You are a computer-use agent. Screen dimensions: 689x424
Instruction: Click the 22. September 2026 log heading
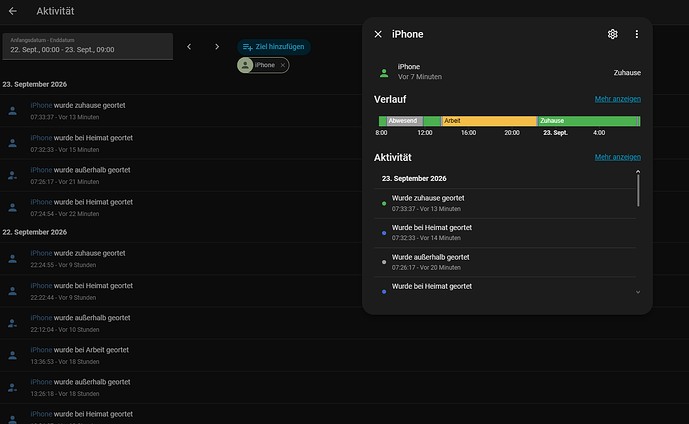pyautogui.click(x=35, y=232)
